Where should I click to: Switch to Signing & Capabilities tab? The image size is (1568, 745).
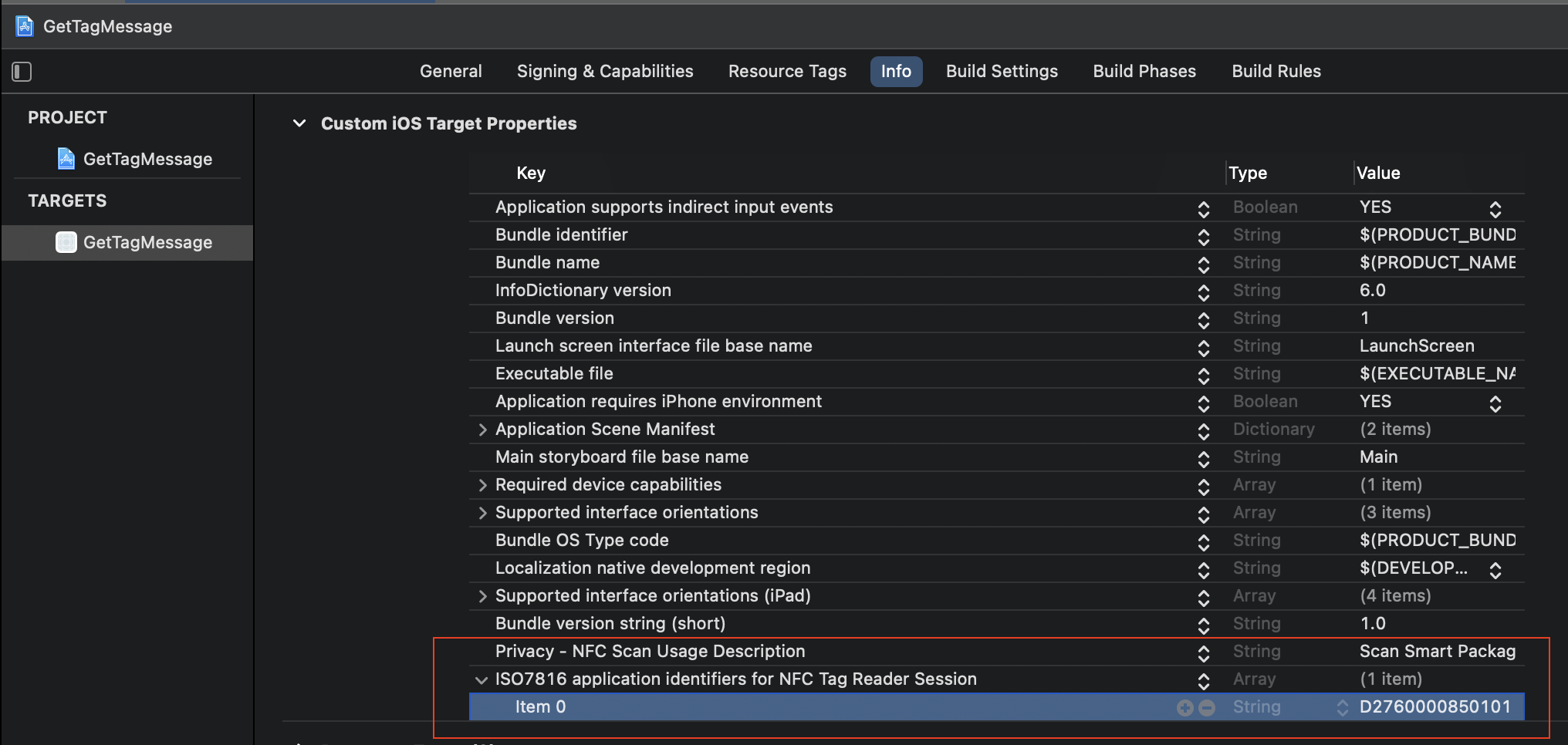pyautogui.click(x=605, y=71)
